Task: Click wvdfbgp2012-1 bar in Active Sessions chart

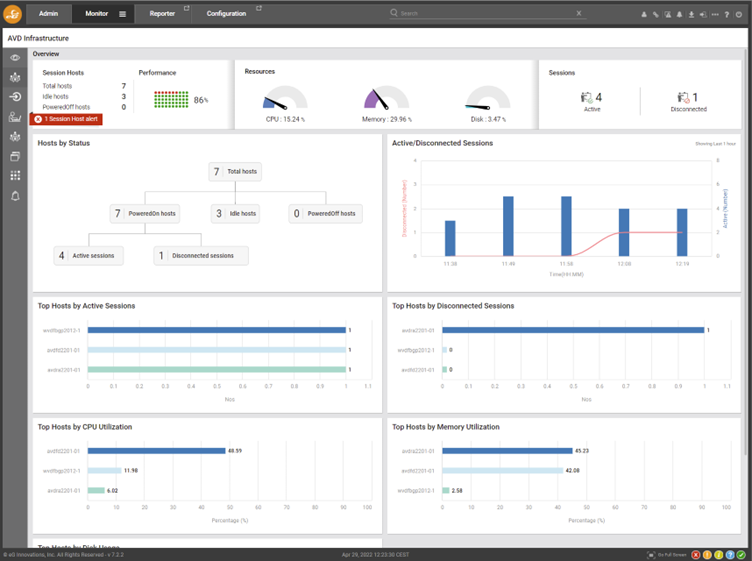Action: tap(217, 330)
